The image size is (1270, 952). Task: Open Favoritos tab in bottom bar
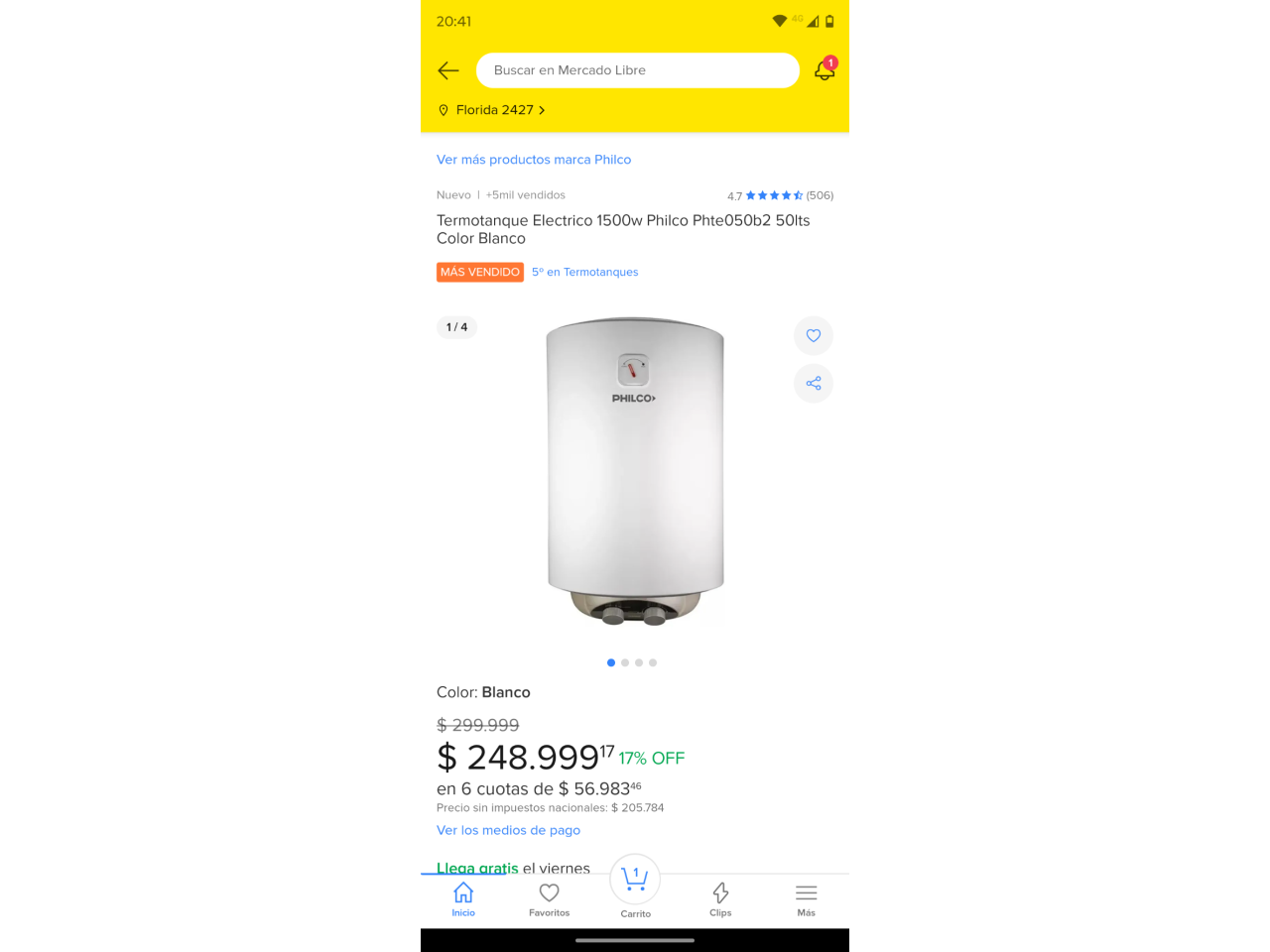549,899
